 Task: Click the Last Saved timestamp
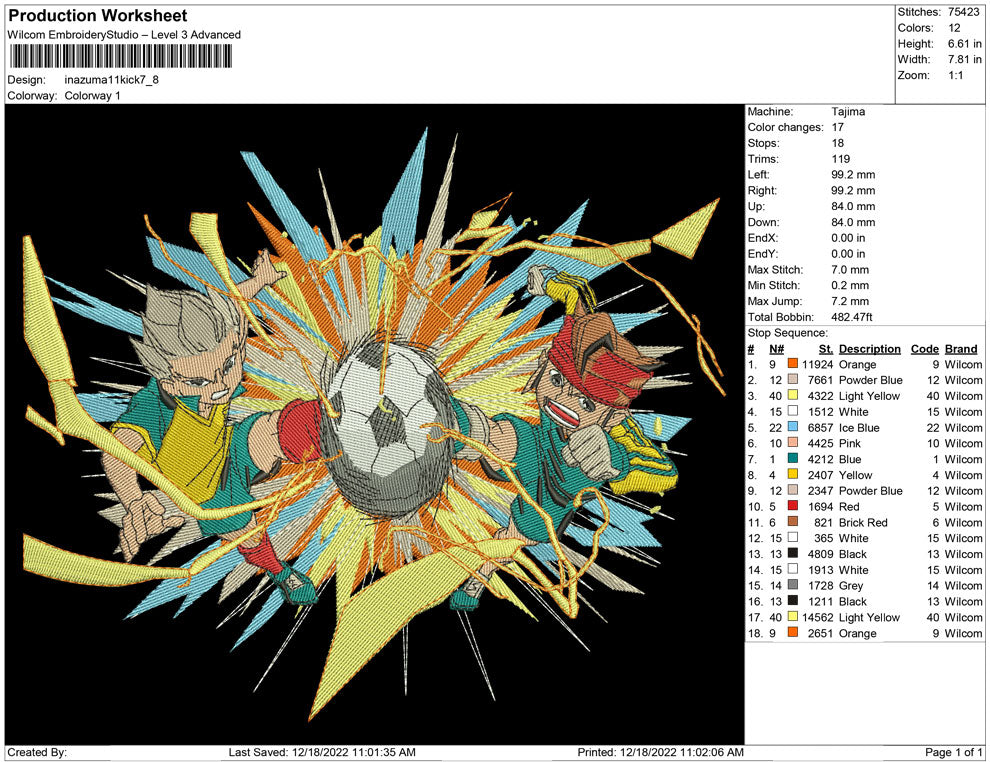click(322, 752)
